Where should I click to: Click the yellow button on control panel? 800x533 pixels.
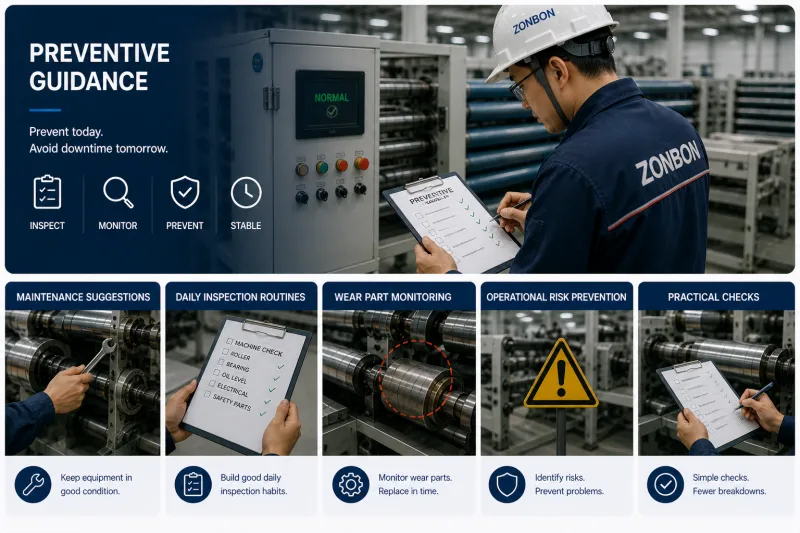[302, 169]
